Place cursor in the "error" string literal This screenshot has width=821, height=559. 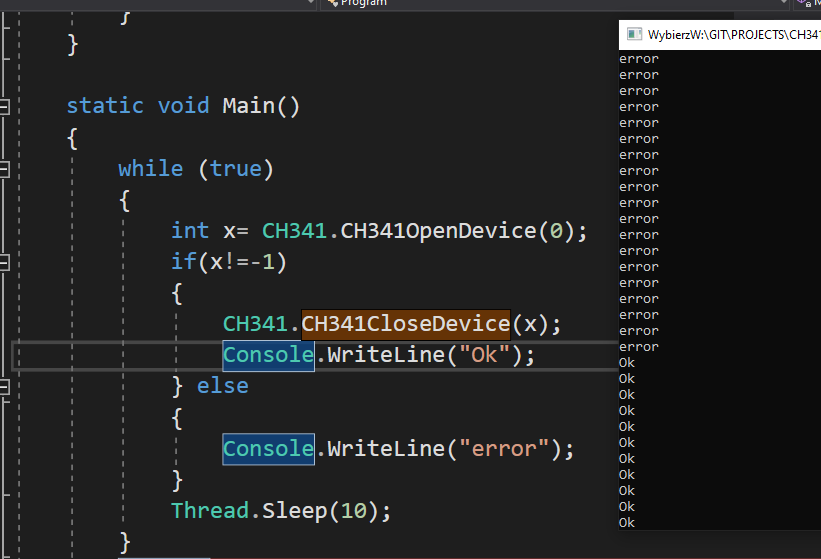(504, 449)
